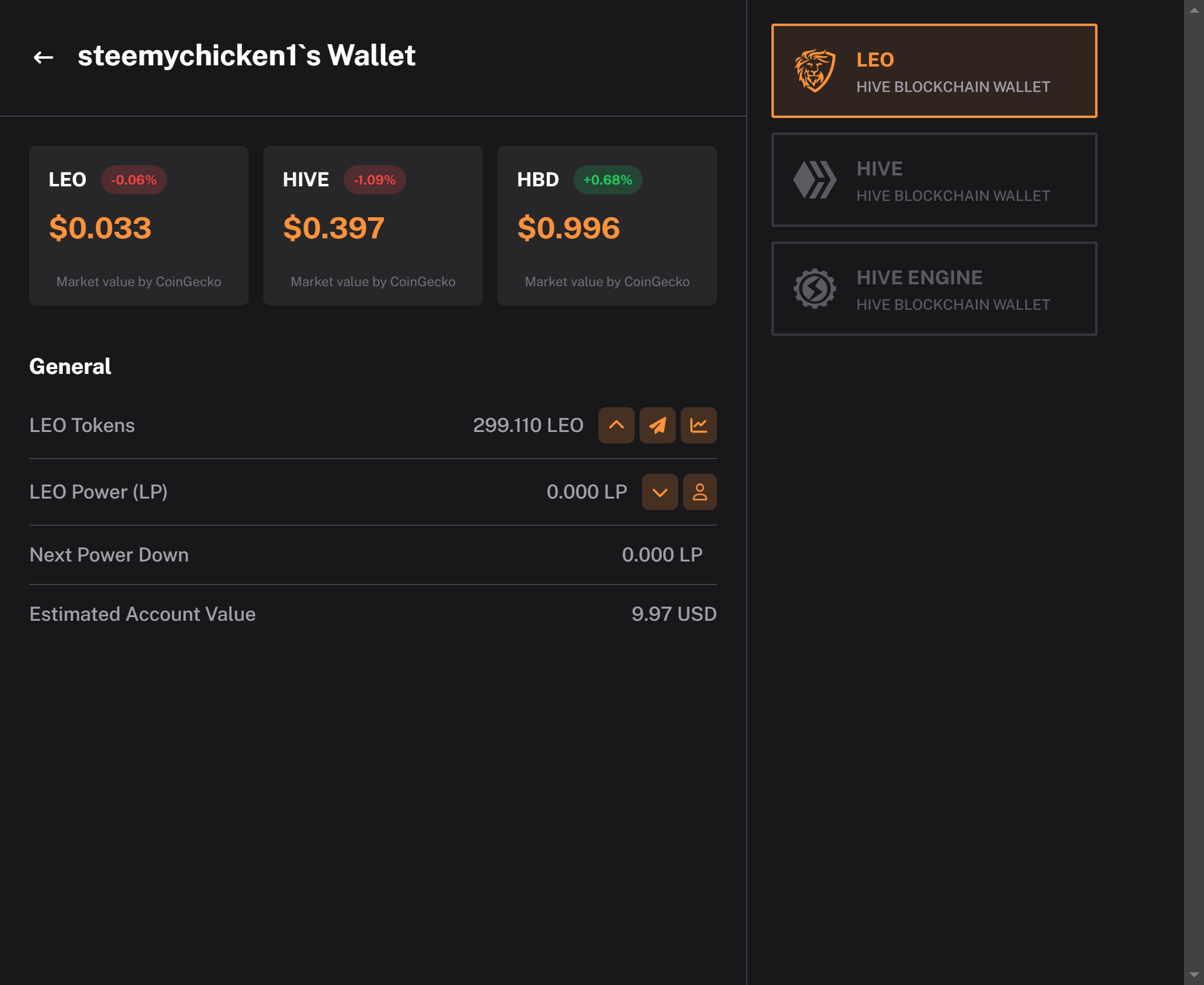
Task: Delegate LEO Power using person icon
Action: click(x=699, y=492)
